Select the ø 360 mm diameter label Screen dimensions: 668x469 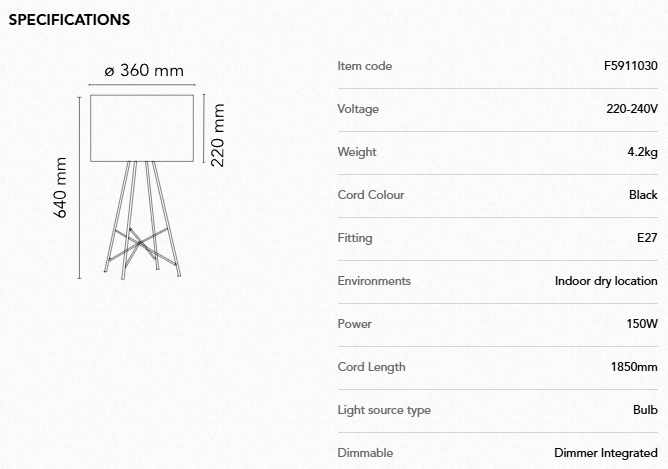click(x=144, y=70)
